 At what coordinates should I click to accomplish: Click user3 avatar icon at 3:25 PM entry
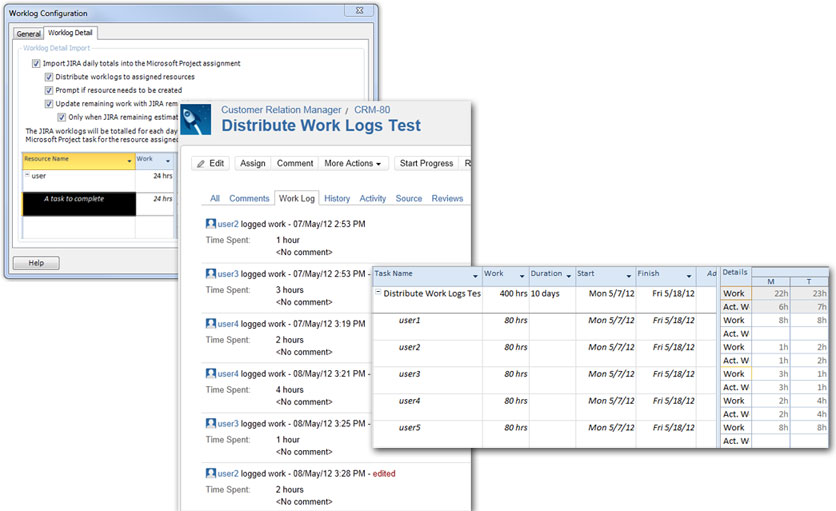pyautogui.click(x=211, y=423)
